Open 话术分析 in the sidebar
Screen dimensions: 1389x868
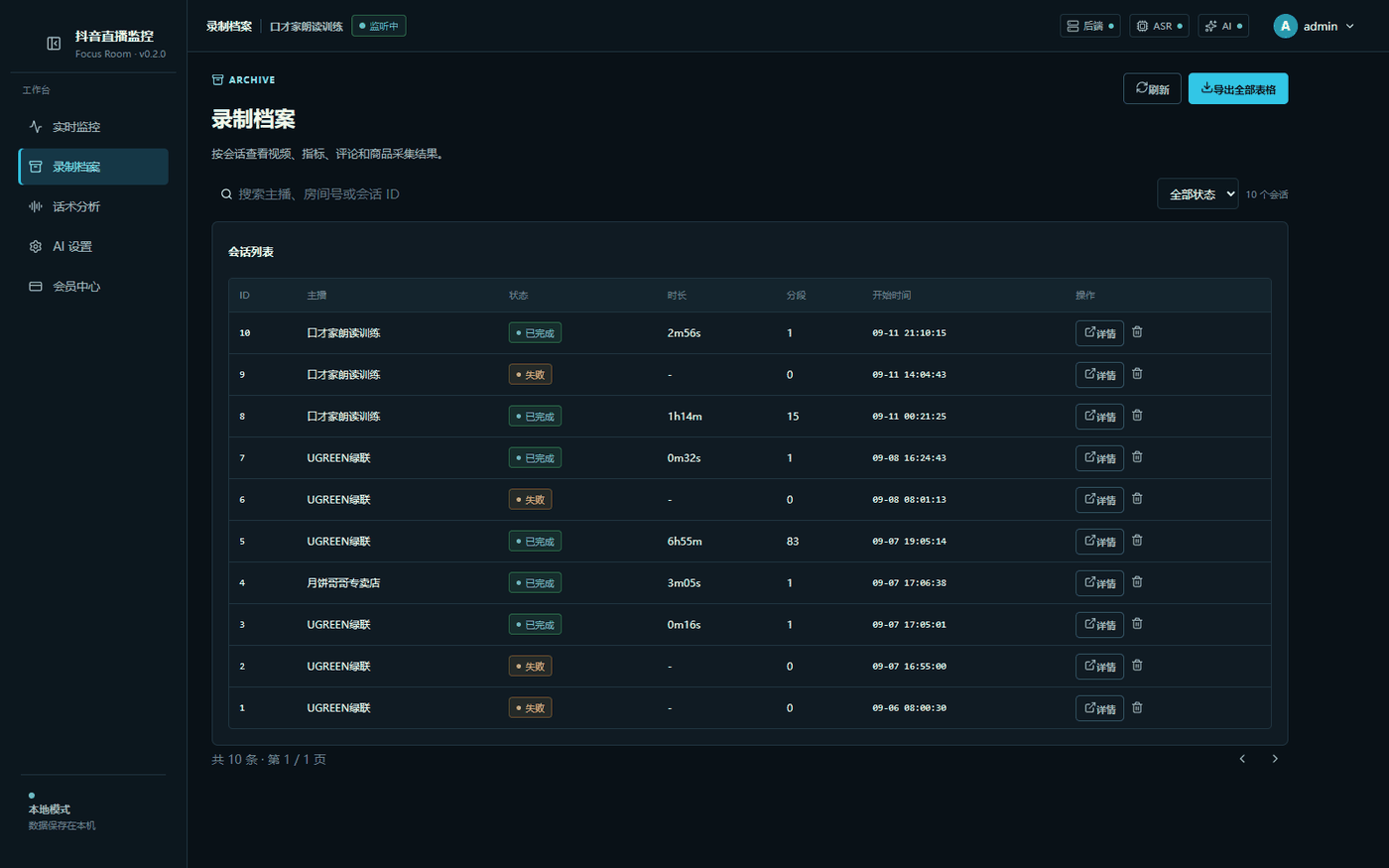point(93,206)
